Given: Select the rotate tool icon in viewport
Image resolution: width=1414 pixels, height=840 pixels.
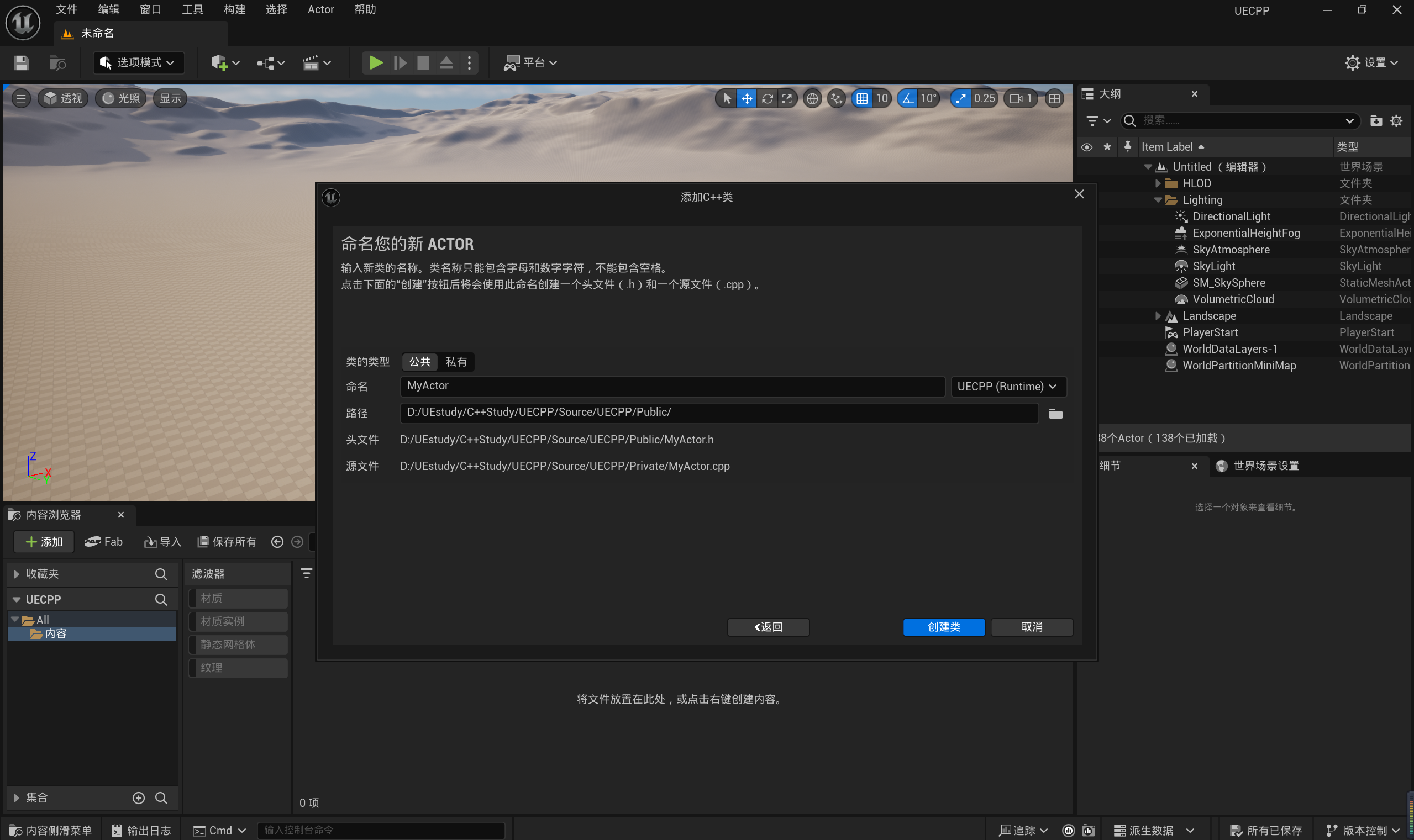Looking at the screenshot, I should (x=767, y=98).
